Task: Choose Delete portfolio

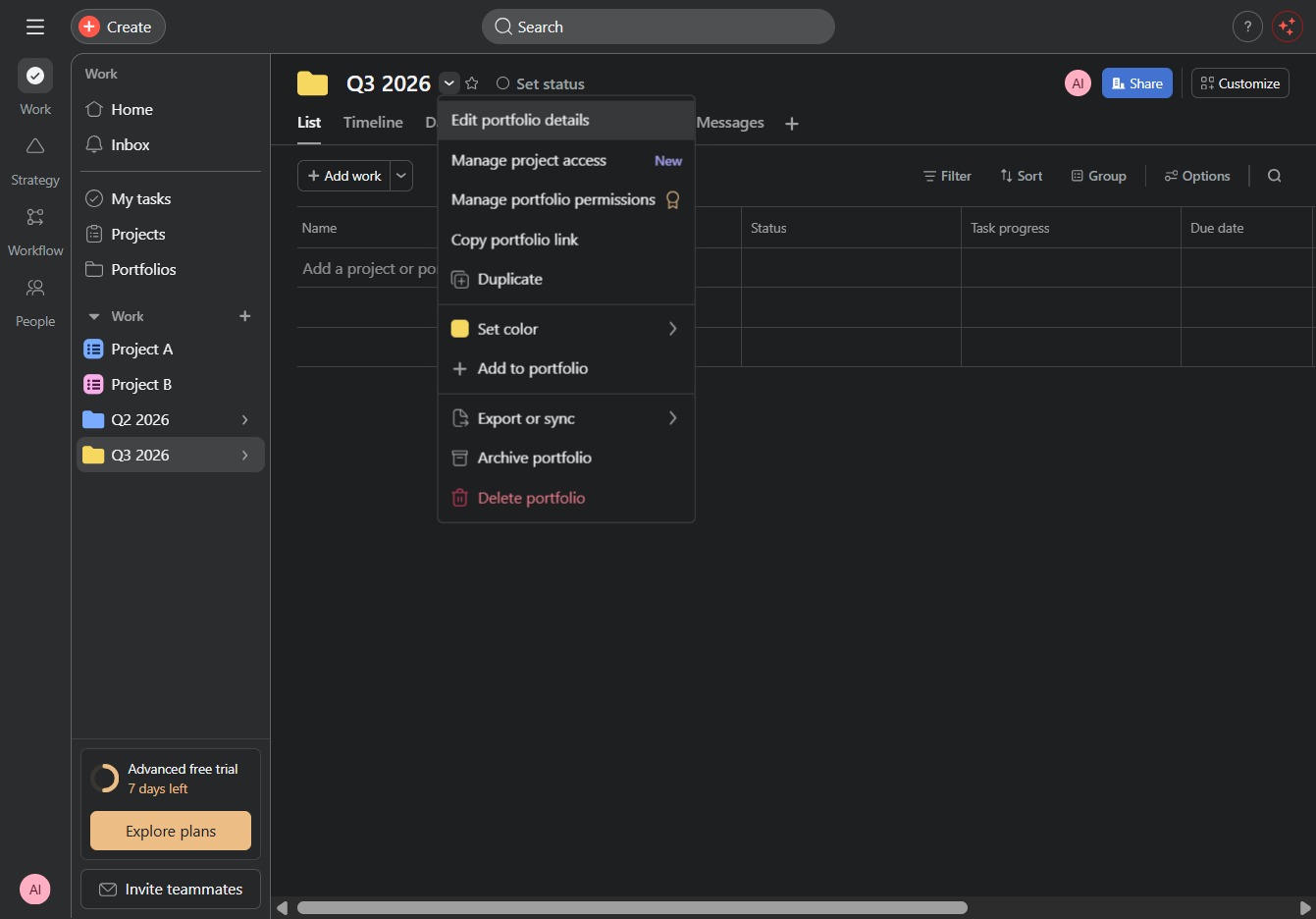Action: pyautogui.click(x=566, y=498)
